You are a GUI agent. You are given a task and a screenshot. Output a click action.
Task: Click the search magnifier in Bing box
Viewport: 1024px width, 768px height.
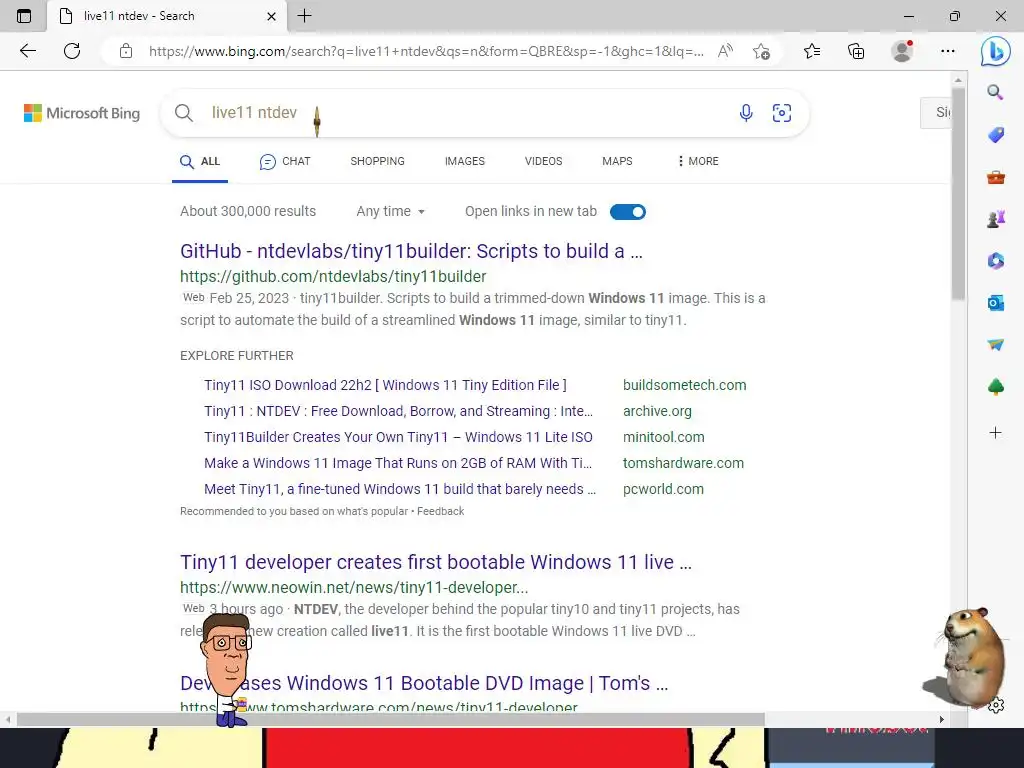click(x=184, y=113)
